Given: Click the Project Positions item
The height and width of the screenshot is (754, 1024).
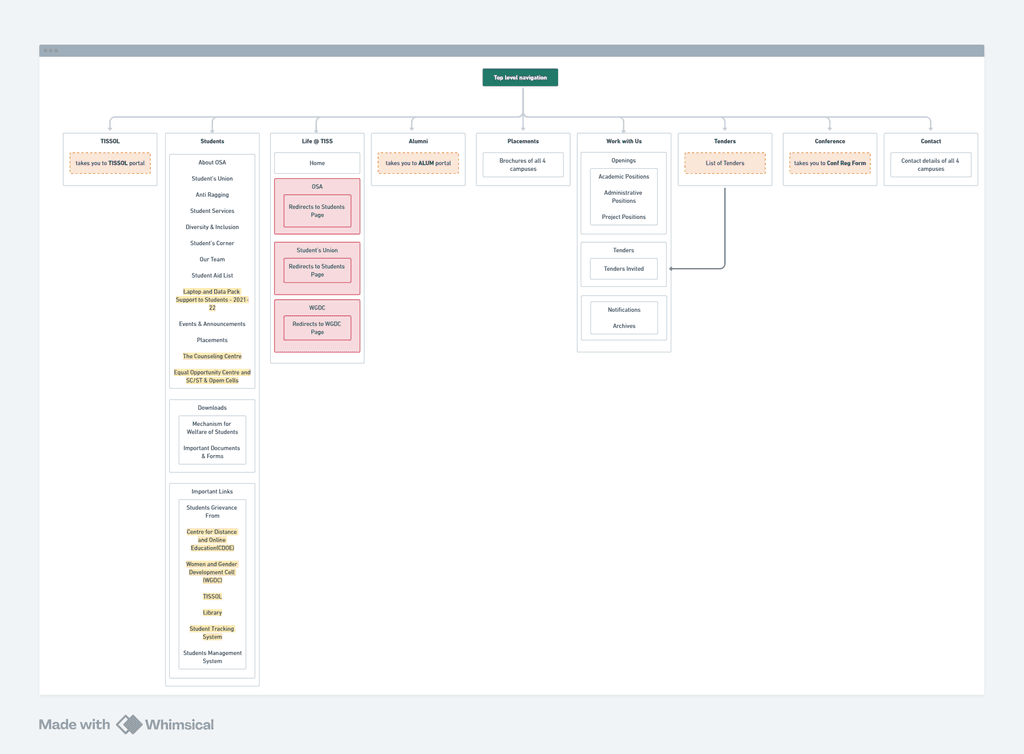Looking at the screenshot, I should [624, 217].
